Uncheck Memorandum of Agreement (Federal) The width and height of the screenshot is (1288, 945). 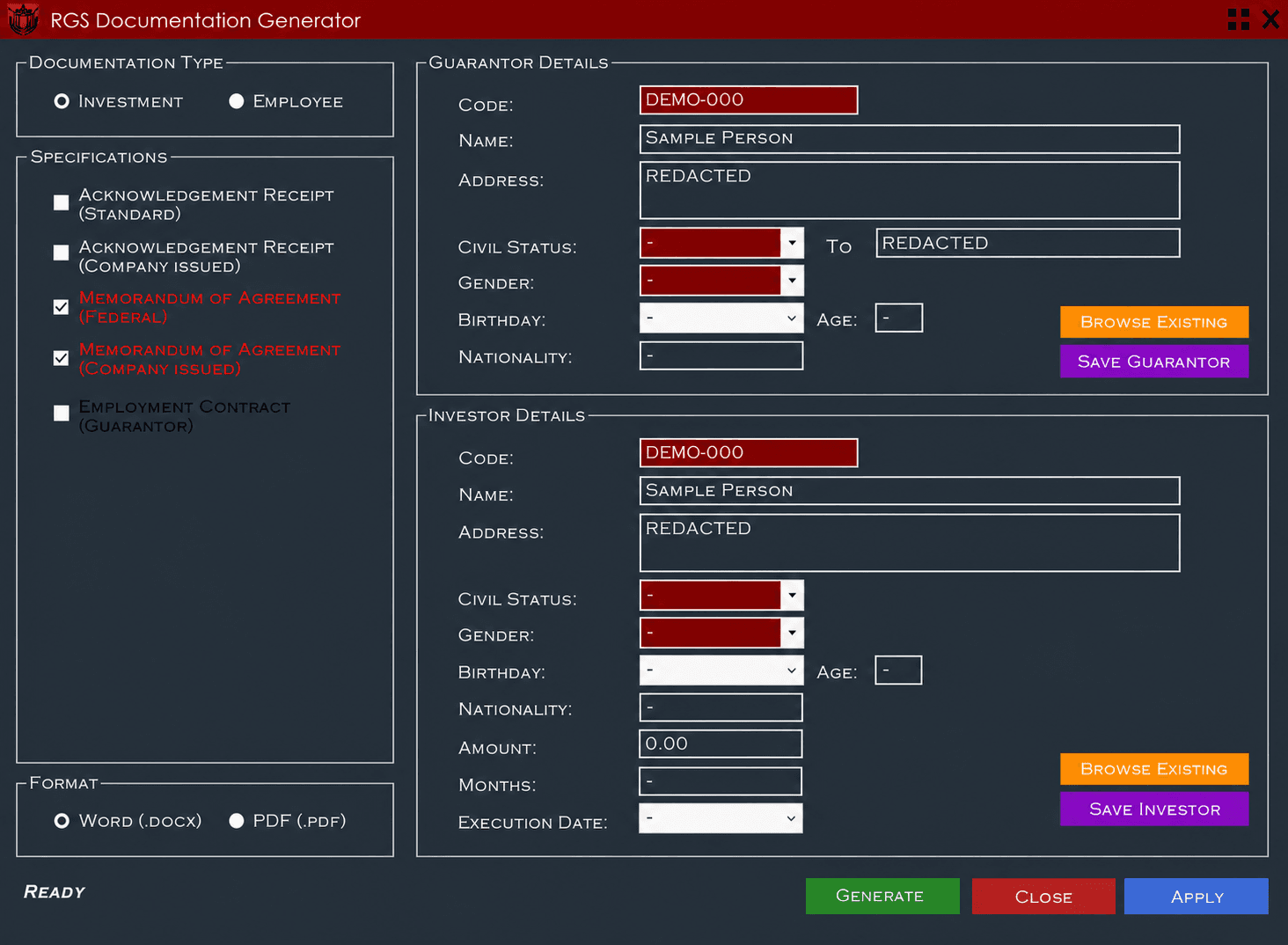(x=61, y=307)
